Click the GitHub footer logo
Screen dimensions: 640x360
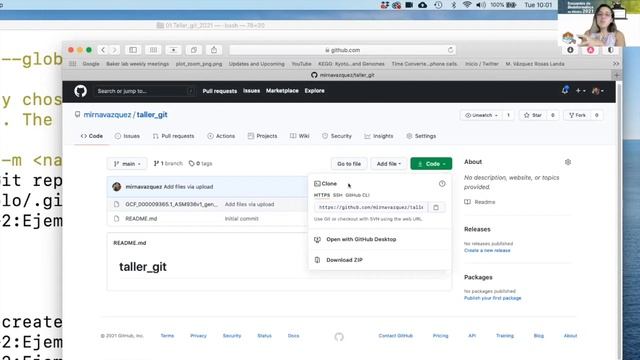pos(339,337)
